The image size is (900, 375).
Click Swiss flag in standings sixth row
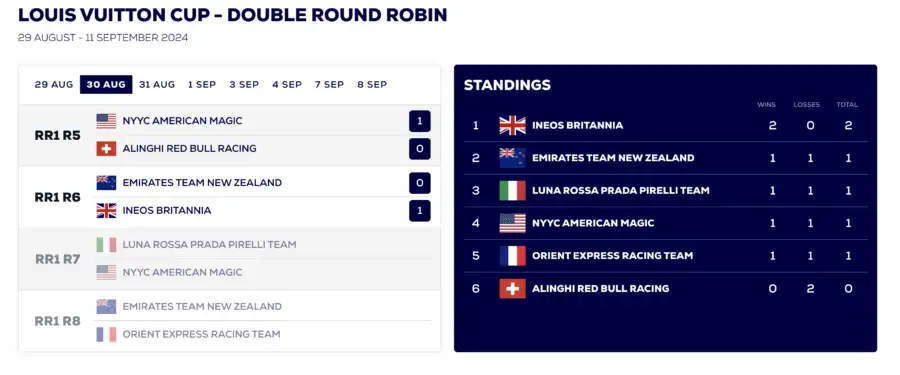click(x=513, y=288)
